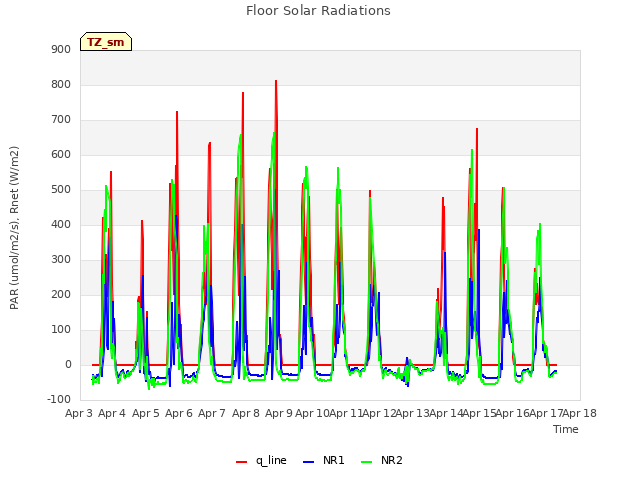This screenshot has height=480, width=640.
Task: Click the PAR/Rnet y-axis label
Action: point(14,228)
